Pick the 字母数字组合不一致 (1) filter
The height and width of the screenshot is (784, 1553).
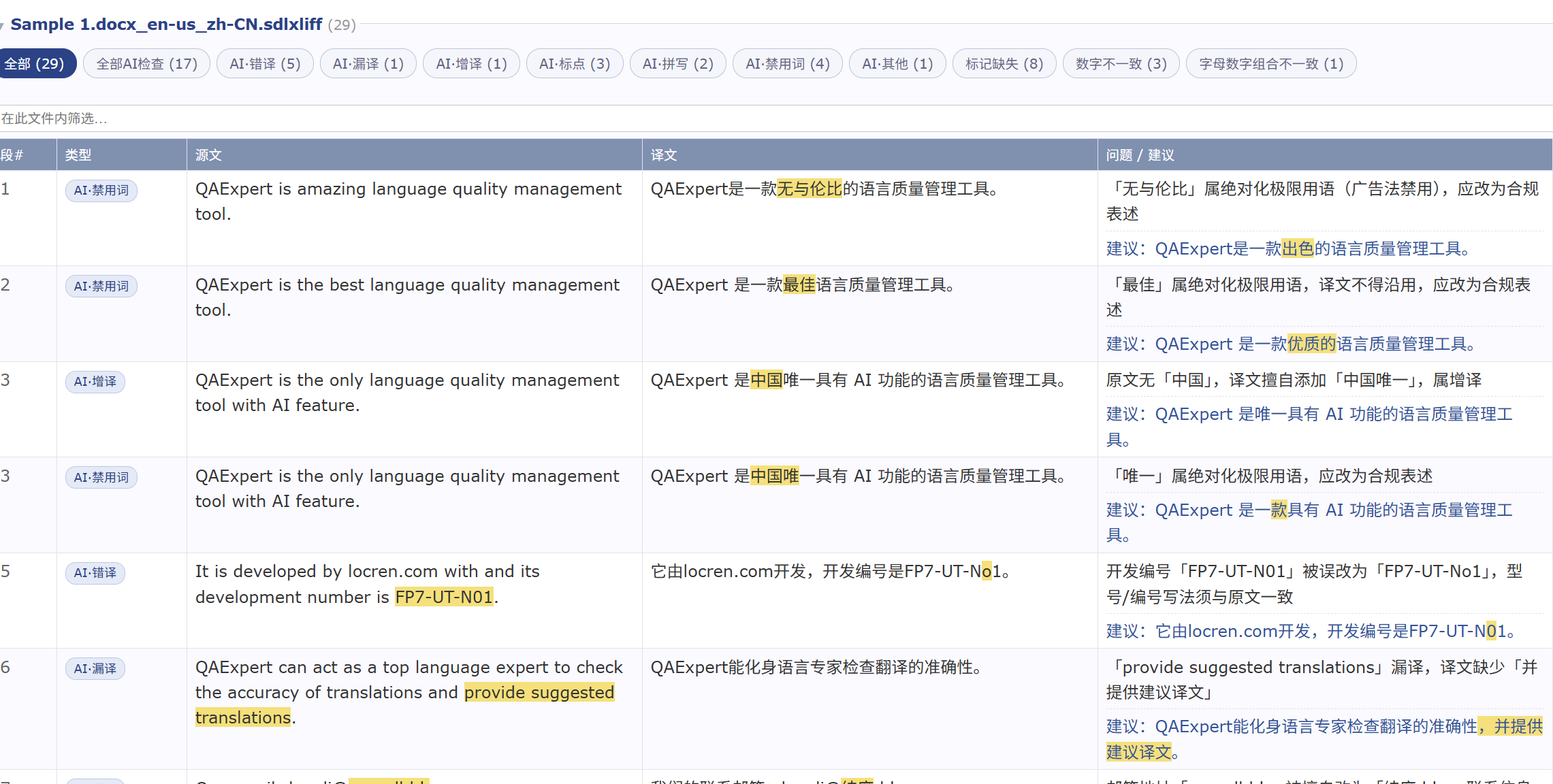click(1271, 64)
